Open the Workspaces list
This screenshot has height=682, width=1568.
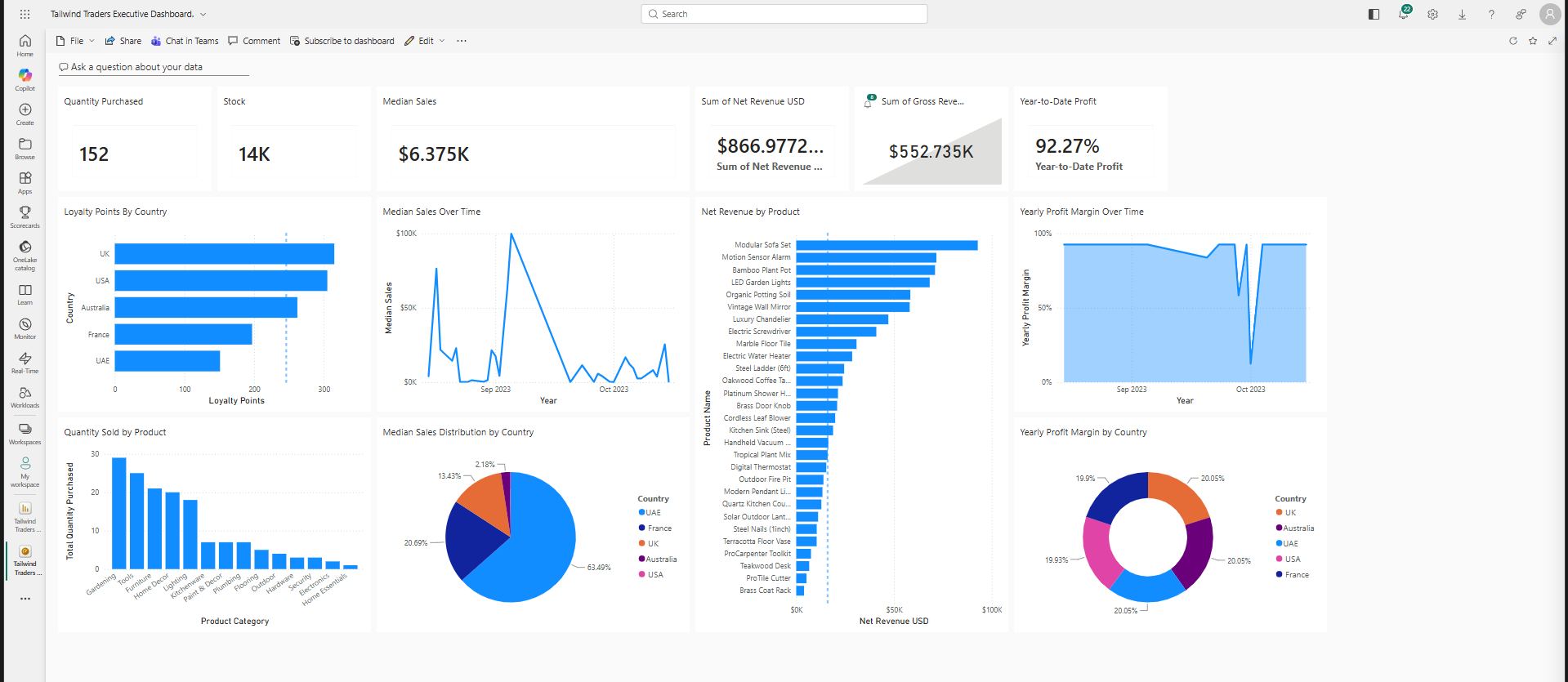point(25,434)
